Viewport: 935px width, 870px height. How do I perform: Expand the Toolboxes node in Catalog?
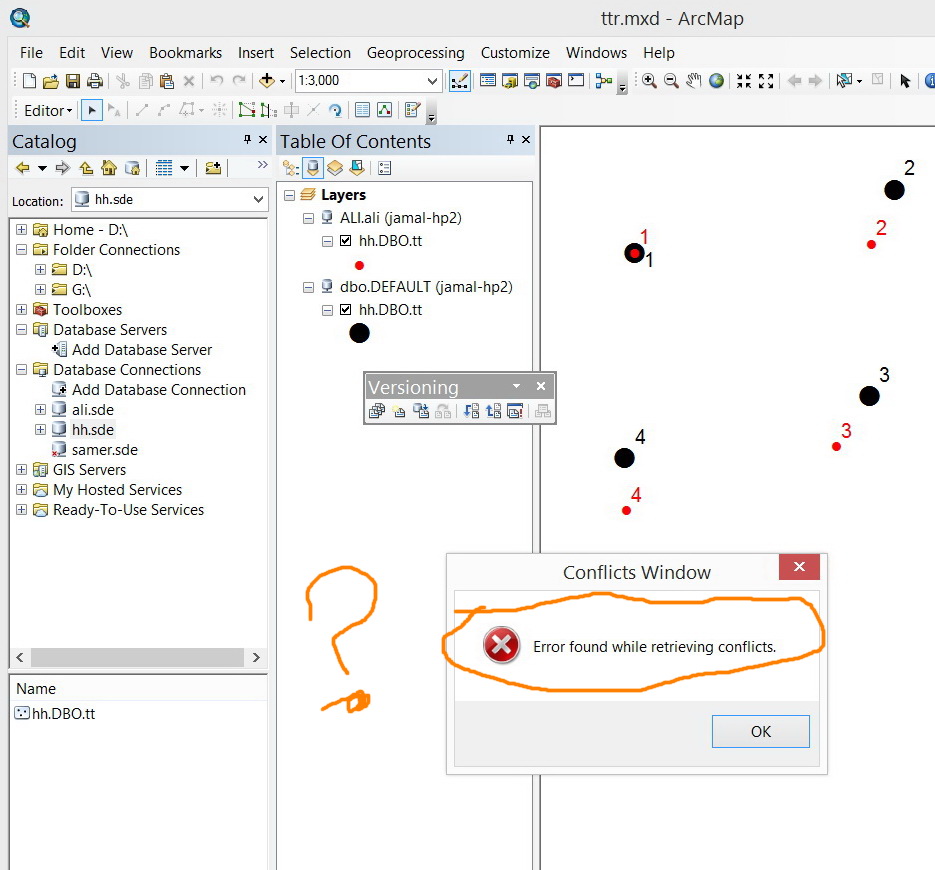(21, 309)
